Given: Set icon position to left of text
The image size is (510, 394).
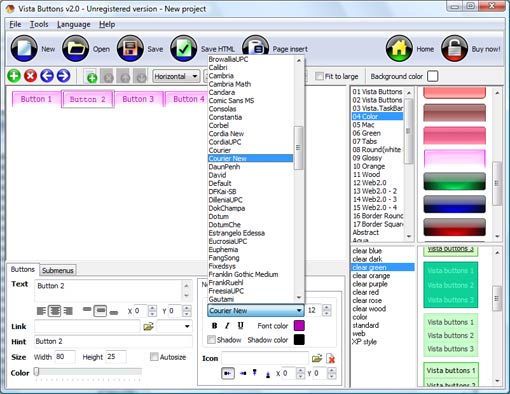Looking at the screenshot, I should (x=228, y=373).
